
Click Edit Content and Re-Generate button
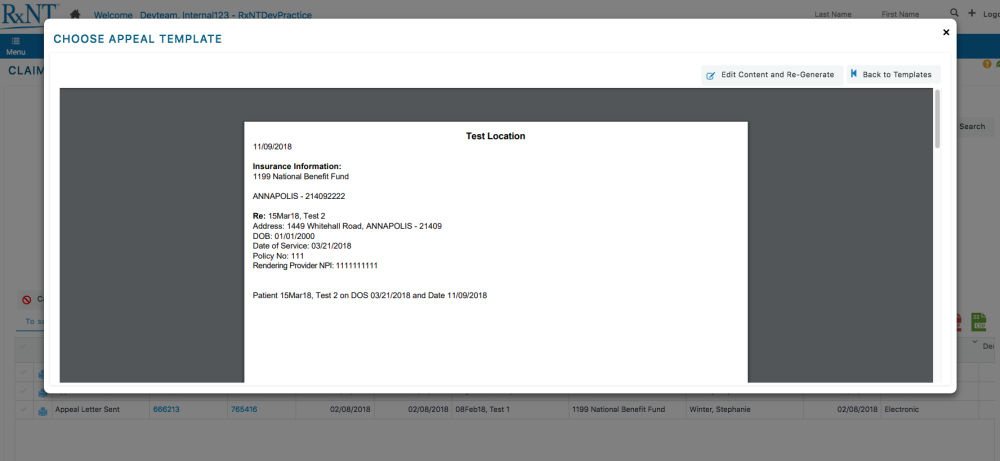coord(772,75)
